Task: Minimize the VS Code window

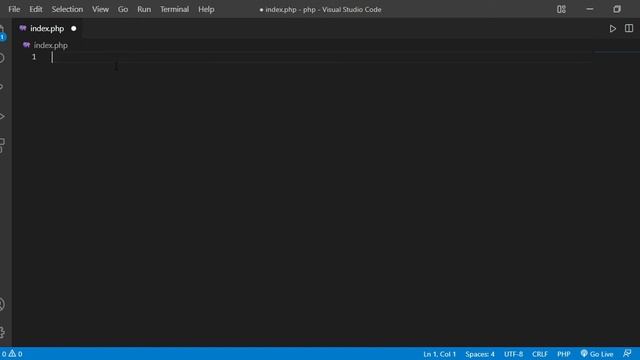Action: (589, 9)
